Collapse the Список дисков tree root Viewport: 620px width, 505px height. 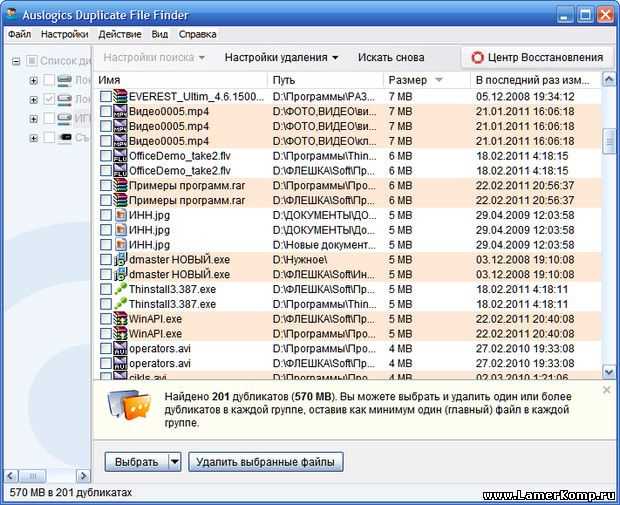16,61
